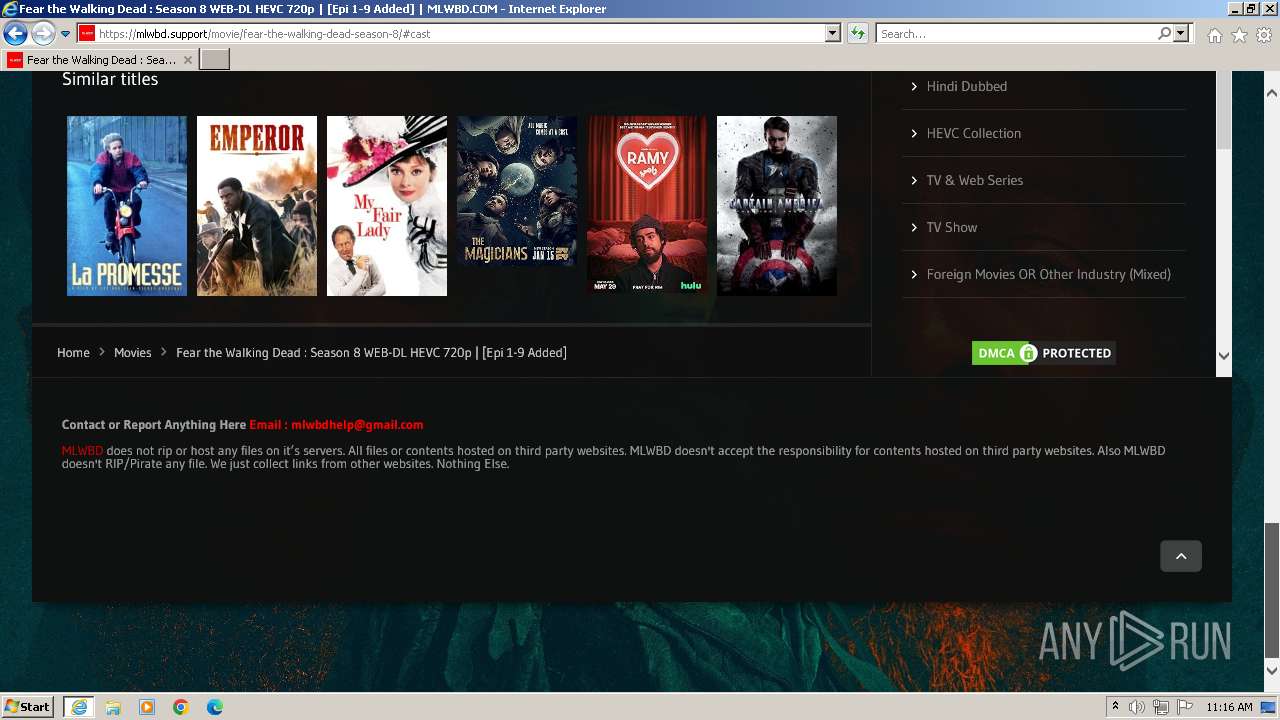This screenshot has width=1280, height=720.
Task: Click the back-to-top arrow button
Action: click(x=1181, y=556)
